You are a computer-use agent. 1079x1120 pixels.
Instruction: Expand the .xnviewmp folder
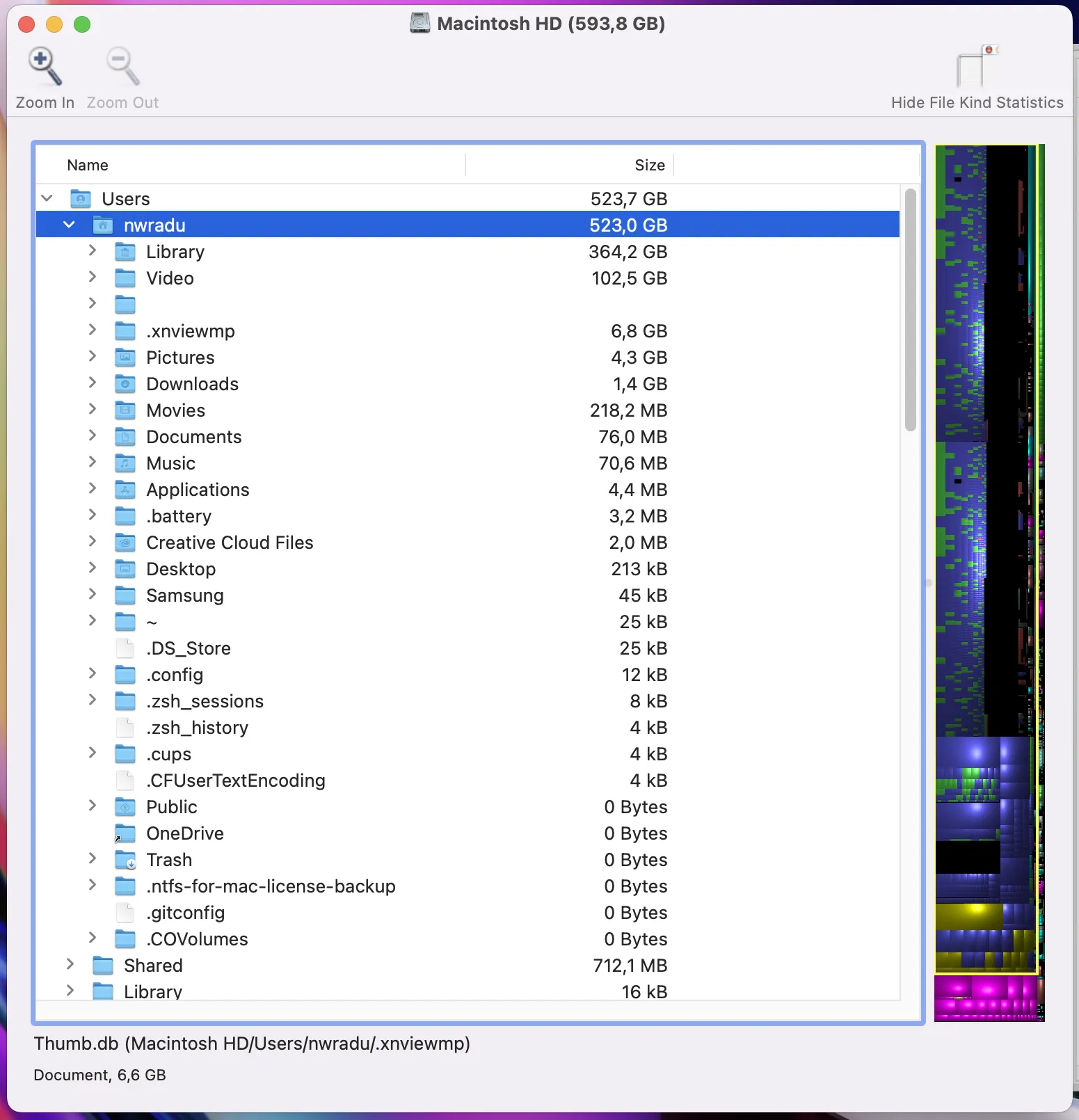(92, 330)
